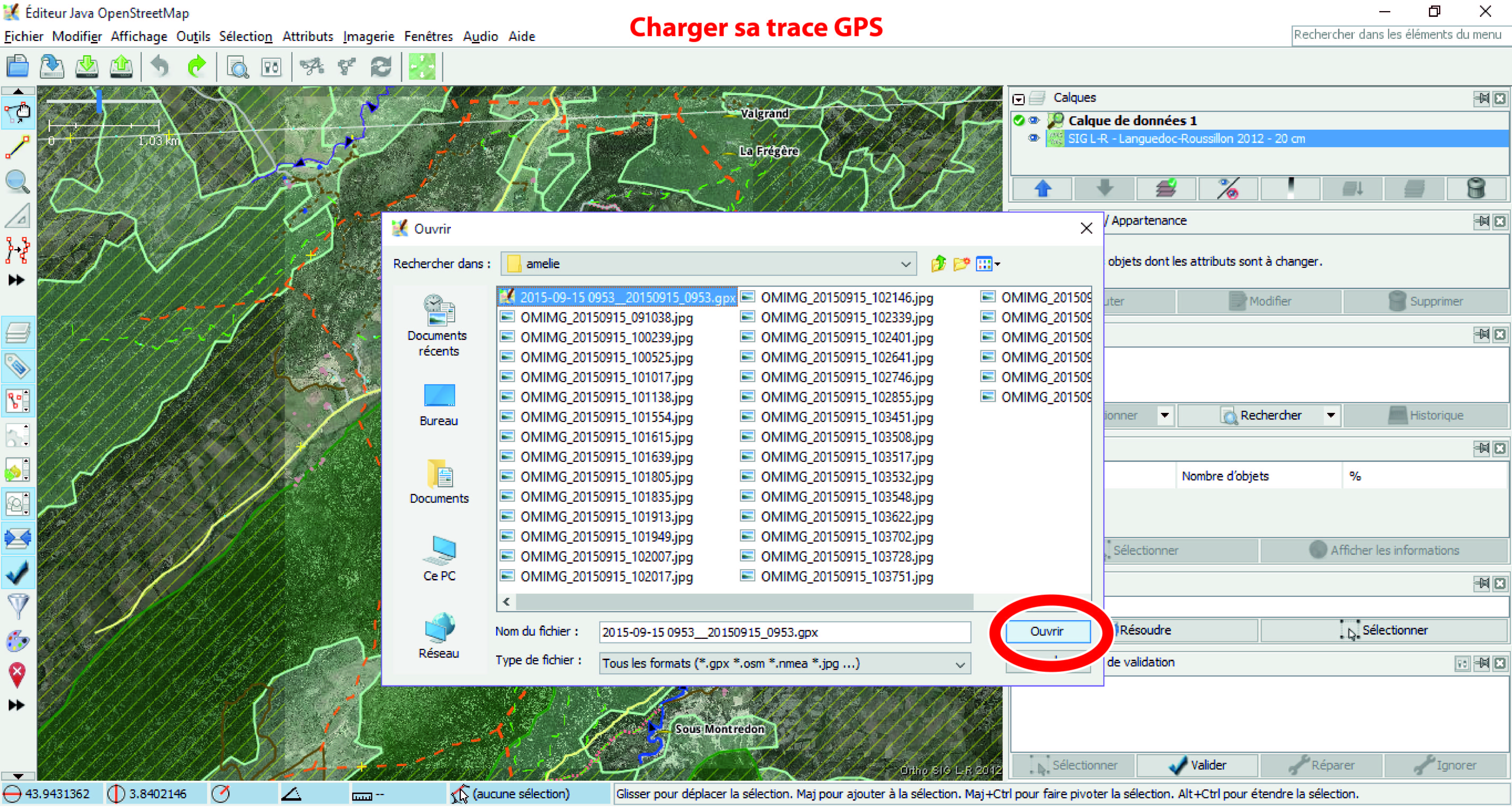This screenshot has width=1512, height=807.
Task: Click the activate-layer icon with the green check
Action: coord(1167,189)
